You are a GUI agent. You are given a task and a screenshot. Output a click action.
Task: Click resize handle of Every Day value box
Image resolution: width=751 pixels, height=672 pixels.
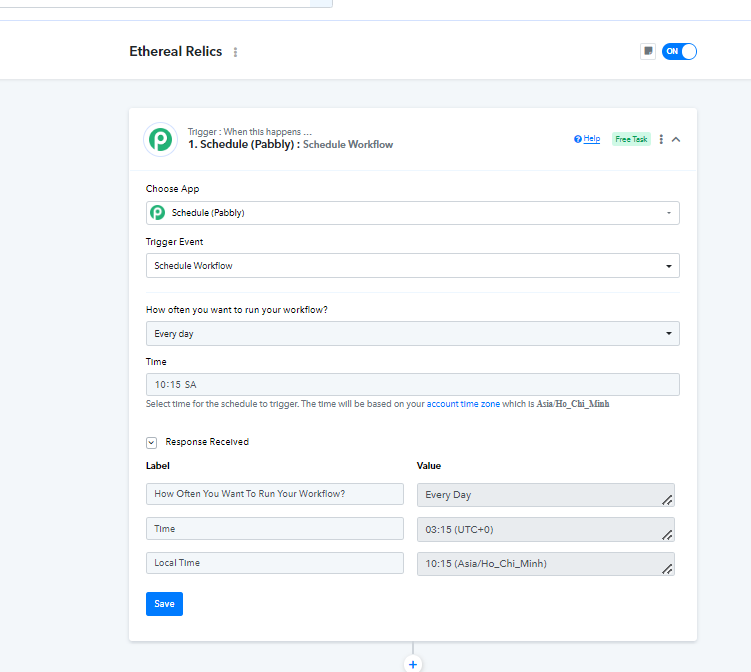coord(667,500)
